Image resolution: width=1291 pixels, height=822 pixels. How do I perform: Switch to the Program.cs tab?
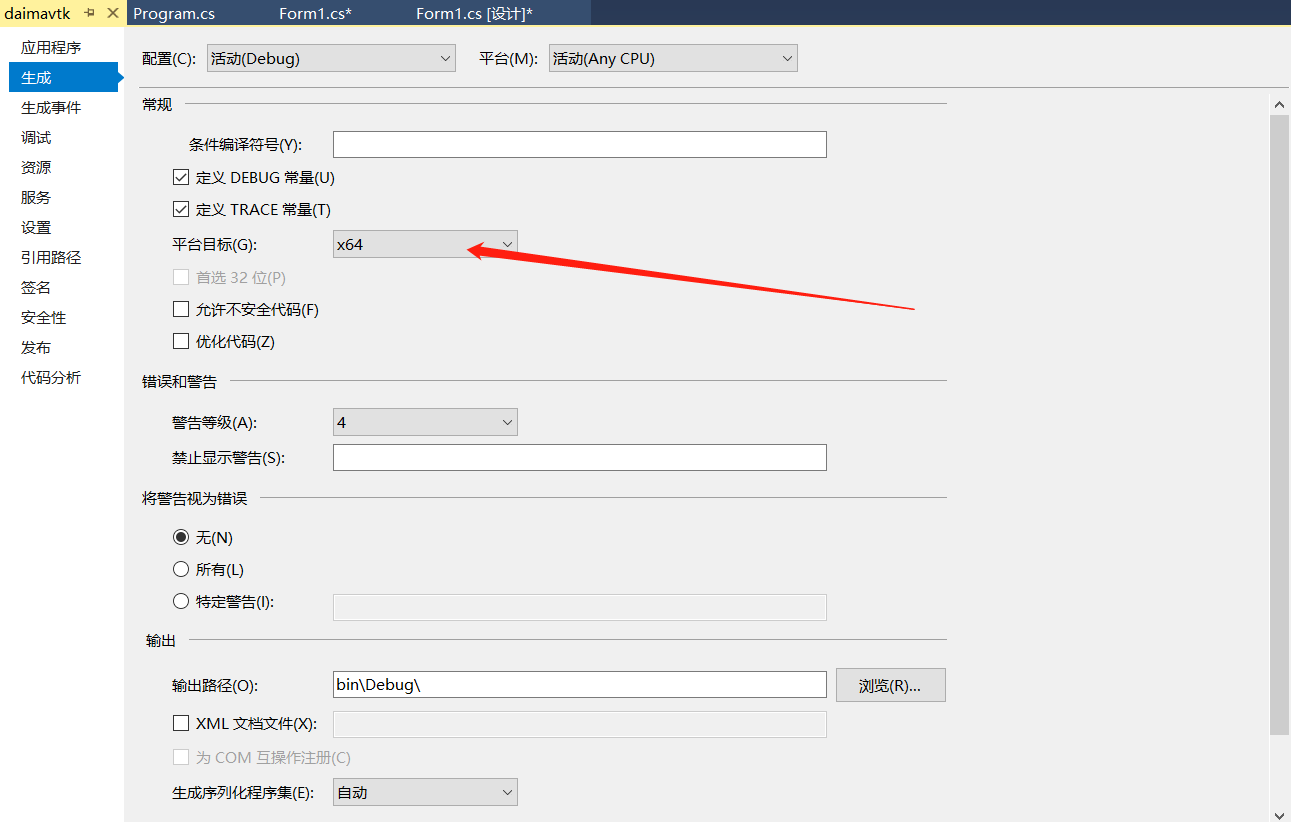coord(174,13)
